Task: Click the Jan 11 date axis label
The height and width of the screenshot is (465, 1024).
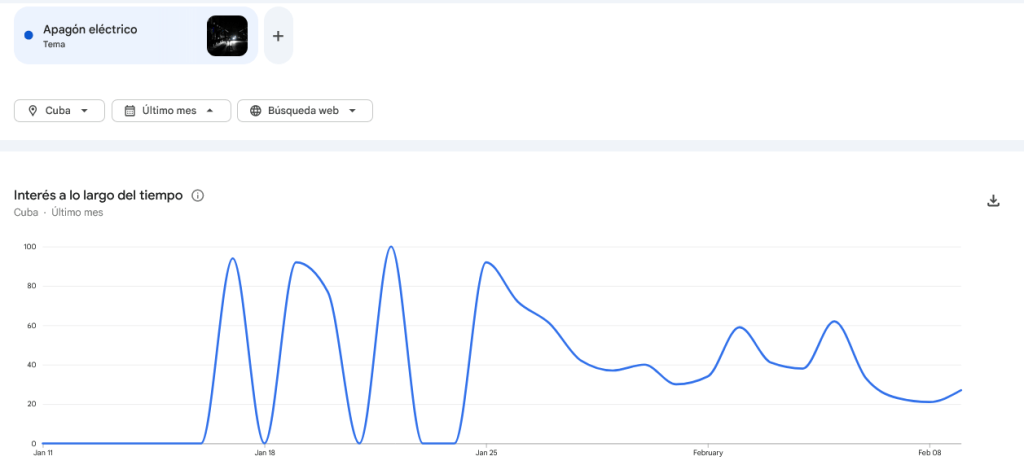Action: pyautogui.click(x=43, y=453)
